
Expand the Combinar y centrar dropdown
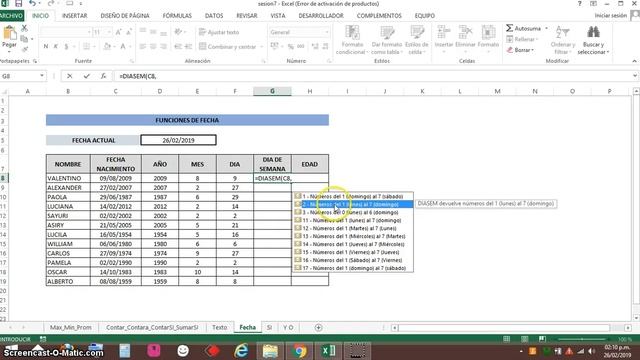pos(261,47)
